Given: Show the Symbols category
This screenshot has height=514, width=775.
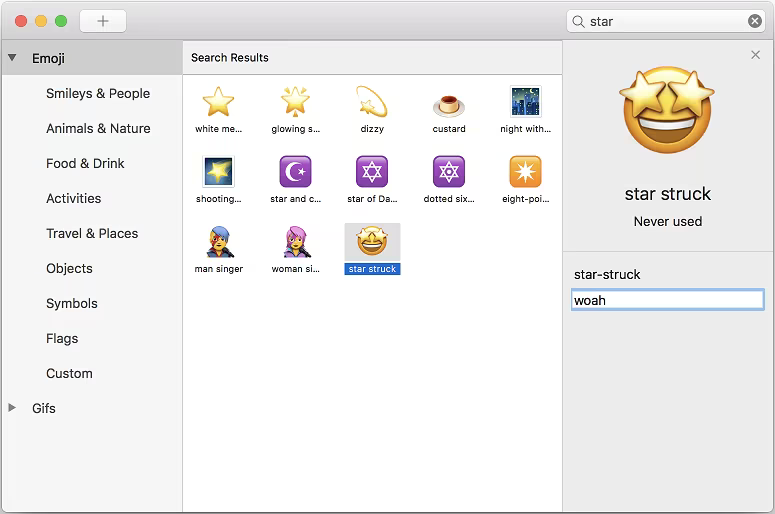Looking at the screenshot, I should click(x=72, y=303).
